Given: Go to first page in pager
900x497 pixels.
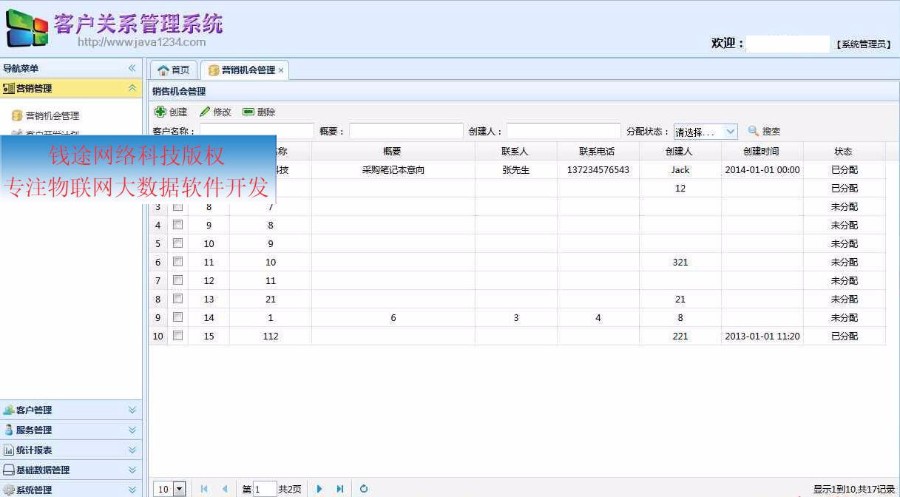Looking at the screenshot, I should coord(204,489).
